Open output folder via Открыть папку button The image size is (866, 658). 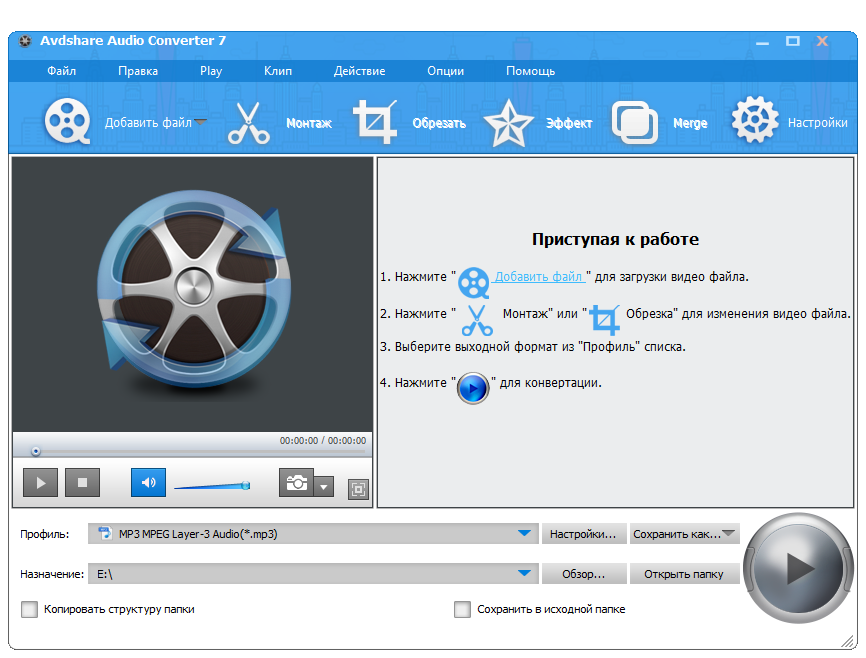click(685, 573)
